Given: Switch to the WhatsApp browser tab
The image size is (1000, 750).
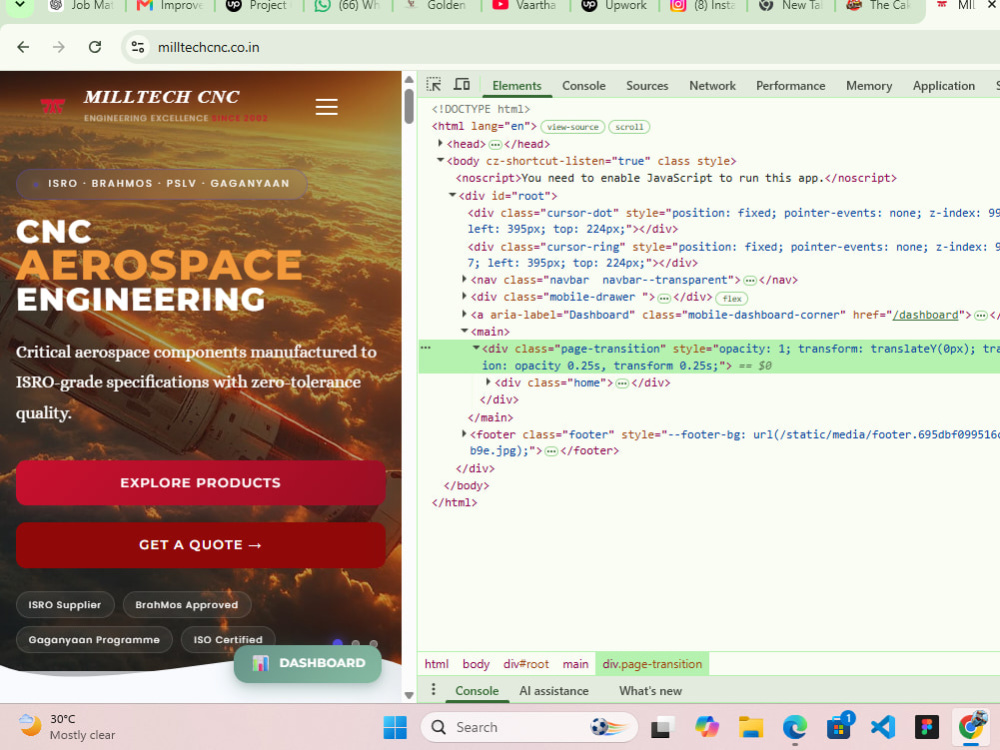Looking at the screenshot, I should 347,6.
